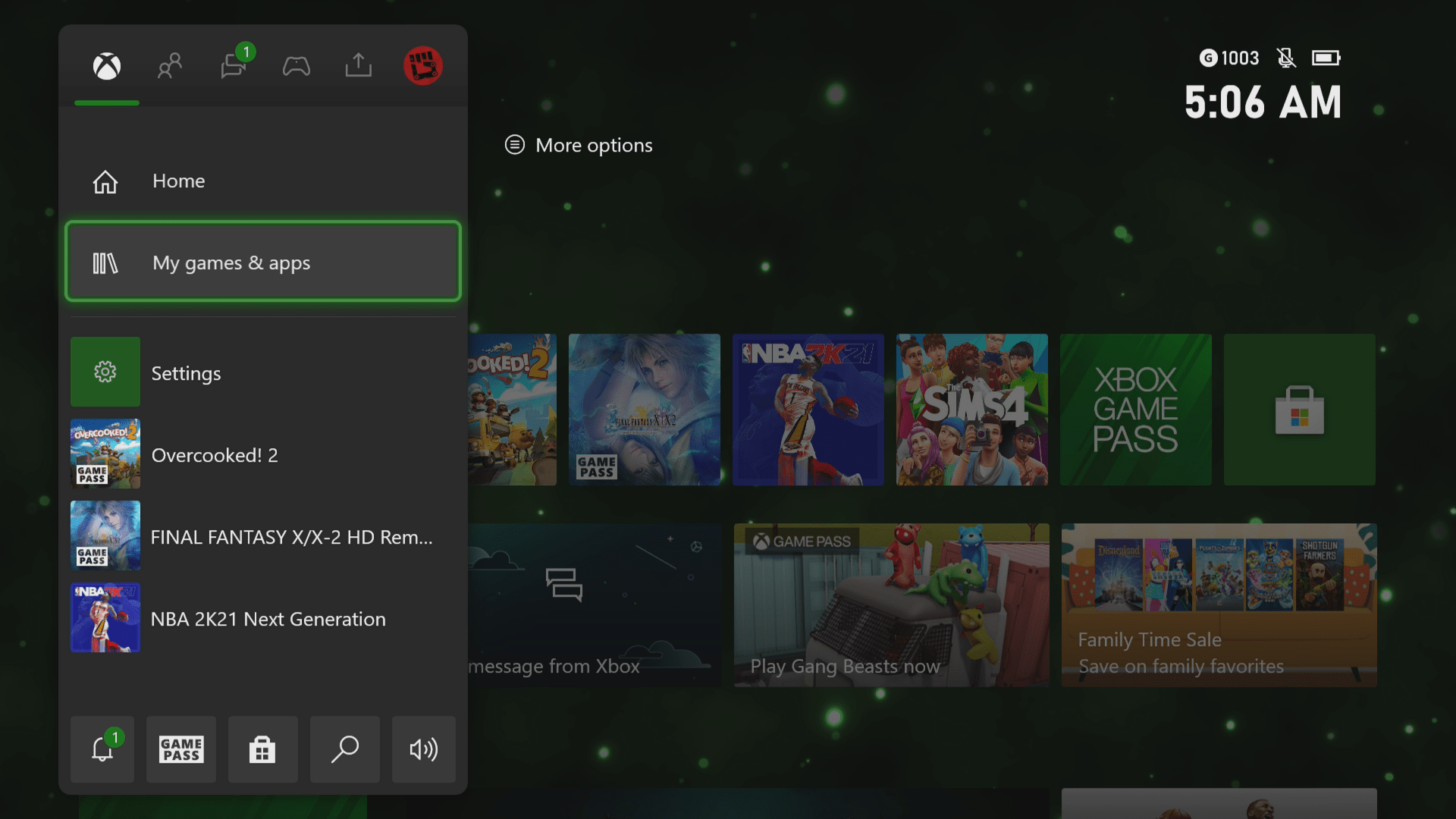1456x819 pixels.
Task: Open the notifications bell button
Action: [102, 749]
